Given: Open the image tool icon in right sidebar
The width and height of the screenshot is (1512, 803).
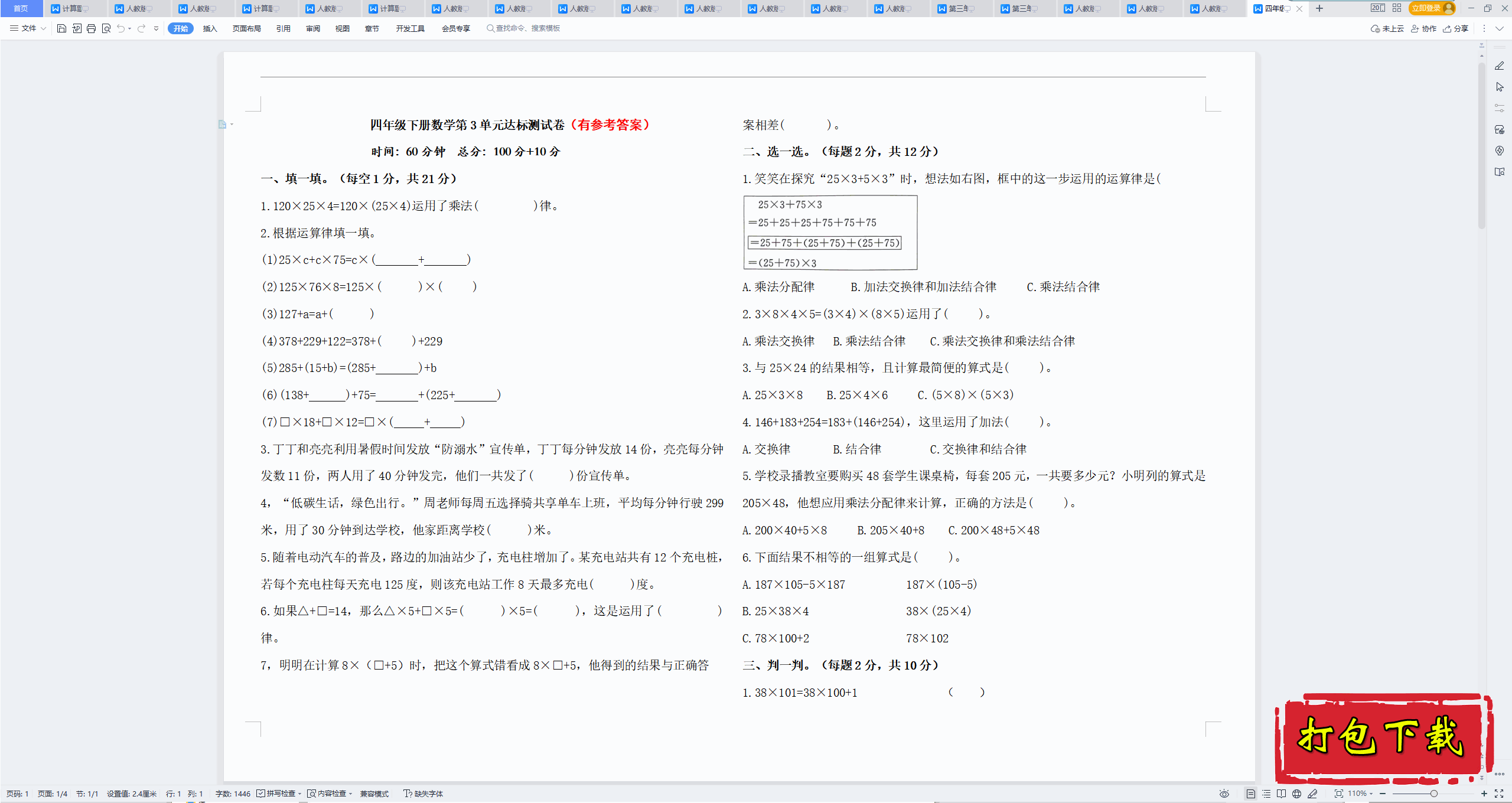Looking at the screenshot, I should 1499,129.
